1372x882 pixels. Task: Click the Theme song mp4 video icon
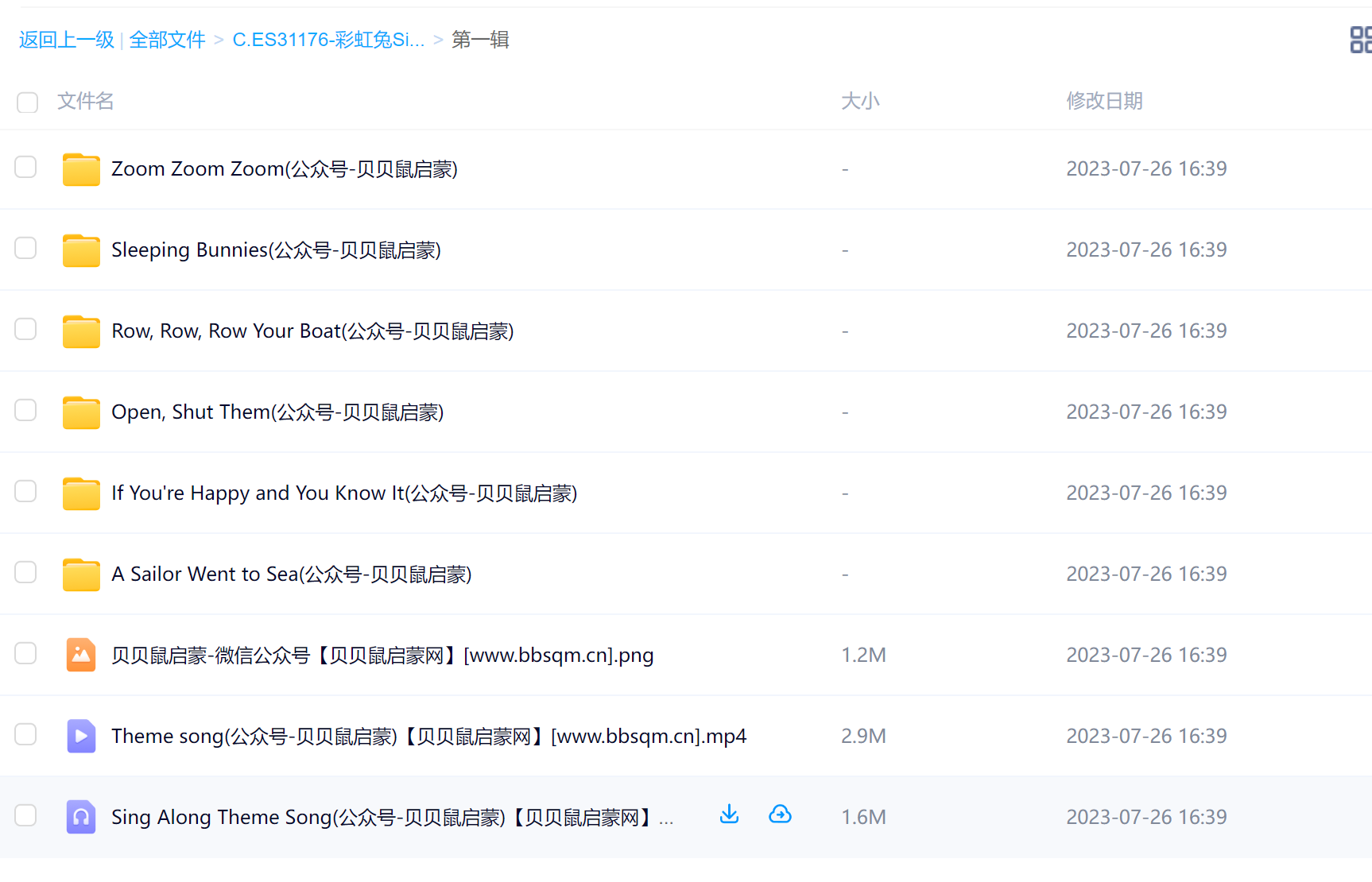pyautogui.click(x=81, y=737)
